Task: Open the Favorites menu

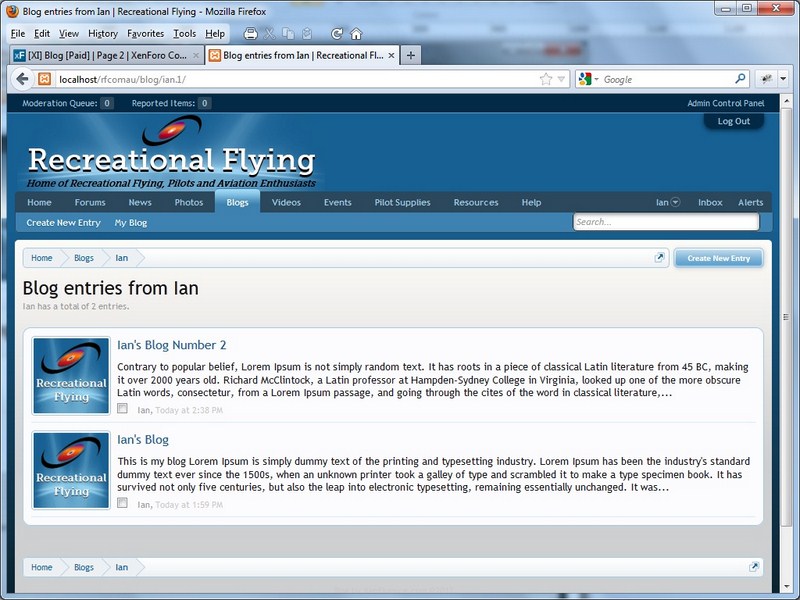Action: [145, 34]
